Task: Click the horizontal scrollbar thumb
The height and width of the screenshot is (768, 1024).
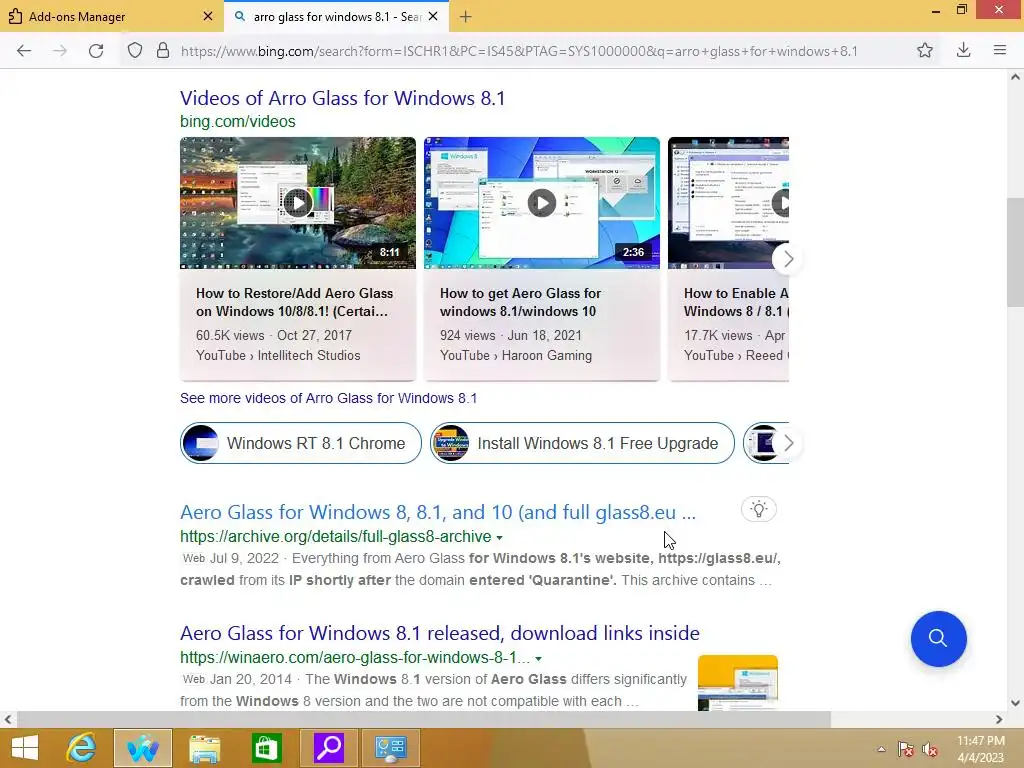Action: (423, 719)
